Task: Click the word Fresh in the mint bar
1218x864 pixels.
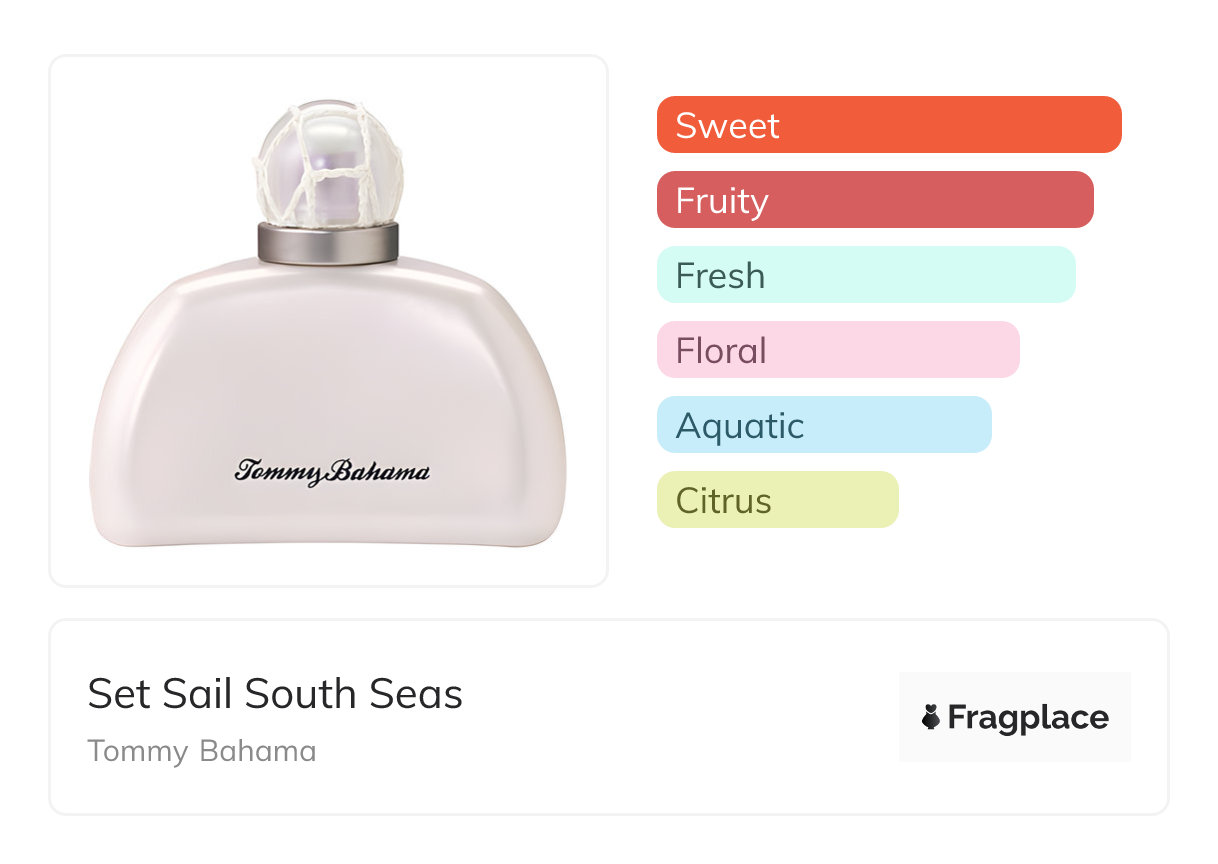Action: click(x=720, y=276)
